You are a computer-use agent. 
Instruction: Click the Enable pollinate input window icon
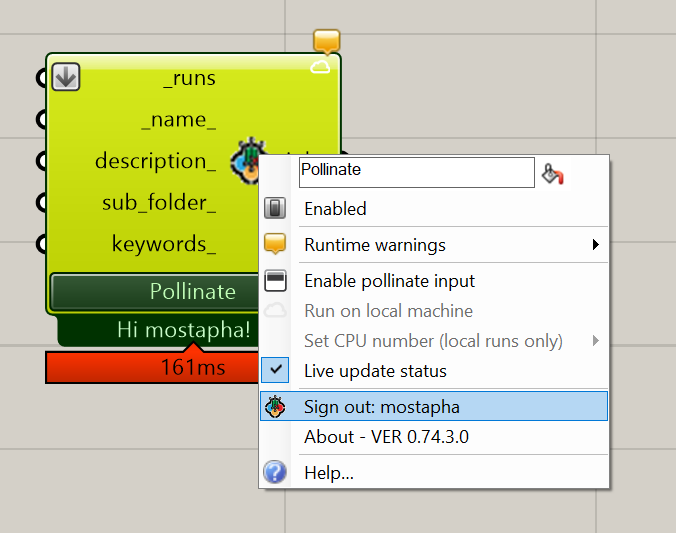click(x=275, y=281)
